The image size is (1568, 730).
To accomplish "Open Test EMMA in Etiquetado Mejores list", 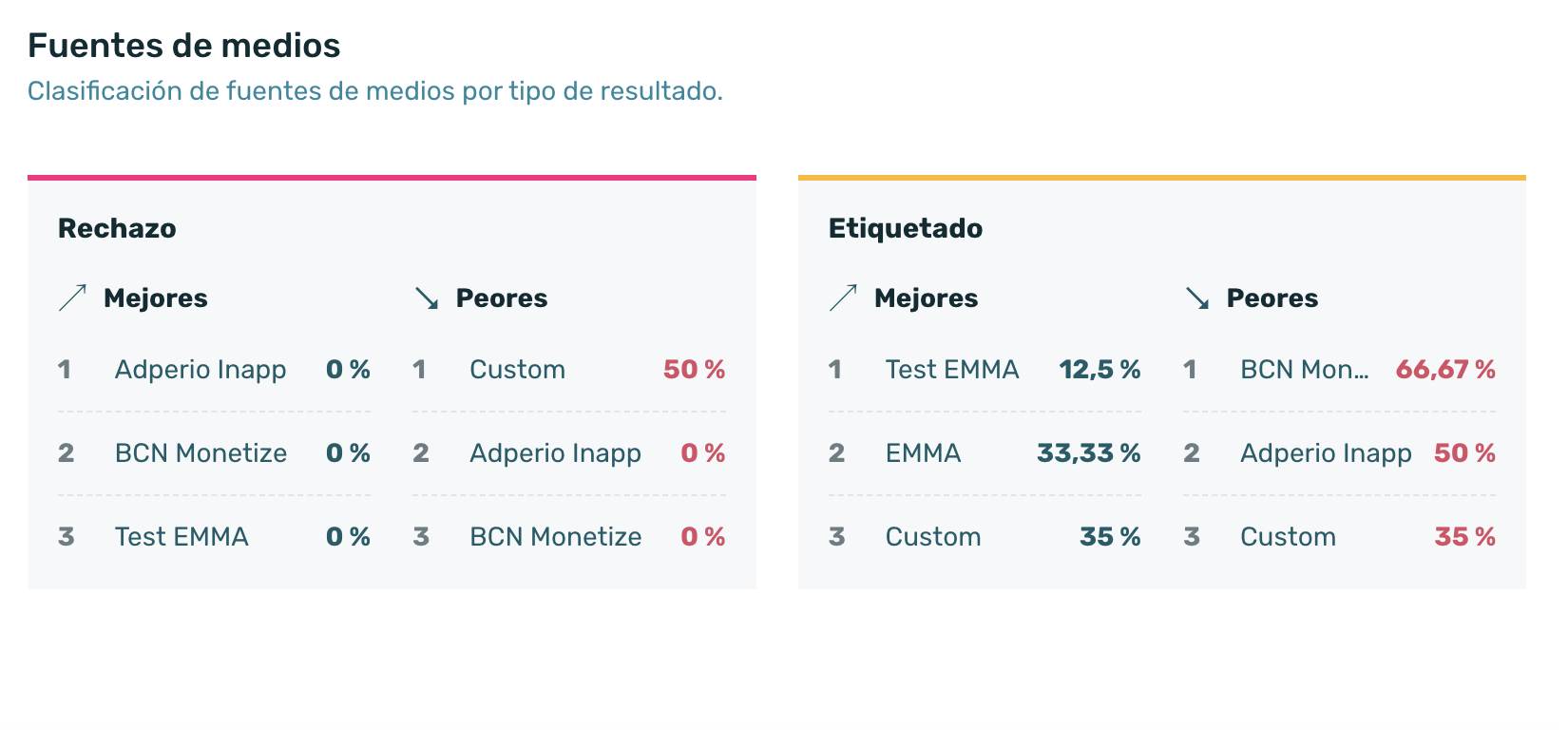I will pos(952,370).
